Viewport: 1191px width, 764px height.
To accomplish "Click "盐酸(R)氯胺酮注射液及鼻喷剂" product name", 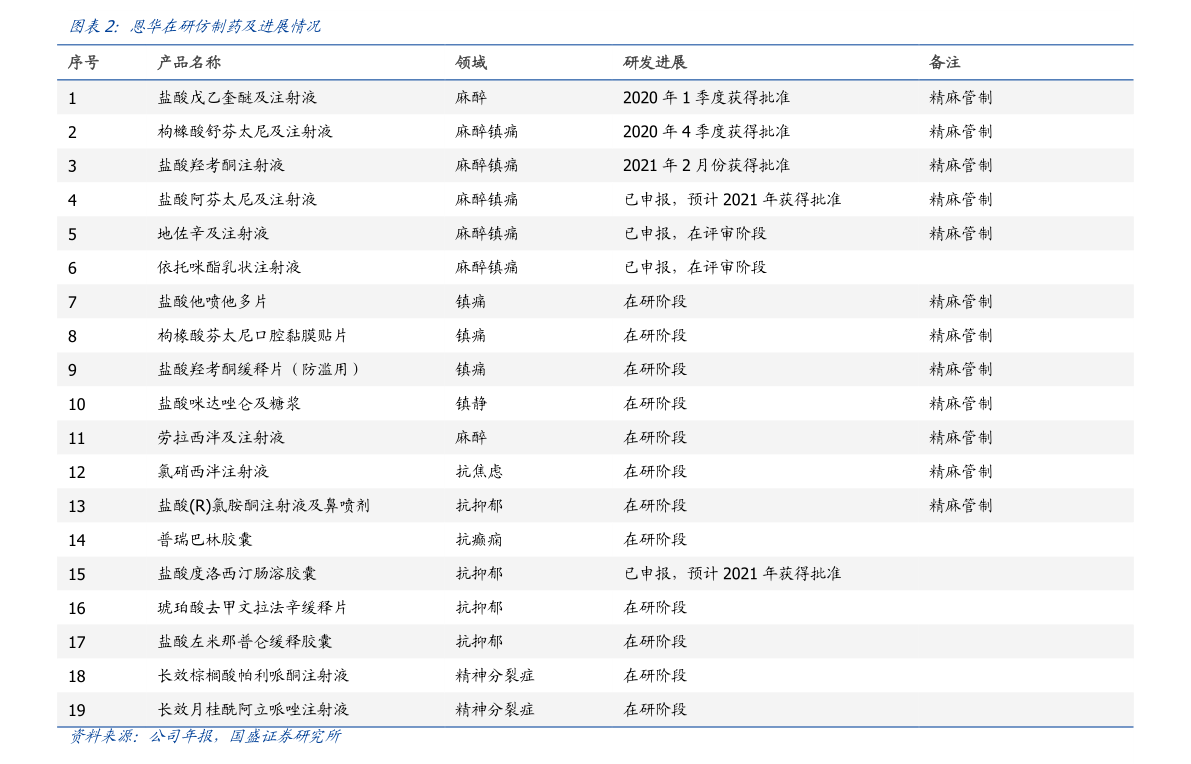I will [x=264, y=506].
